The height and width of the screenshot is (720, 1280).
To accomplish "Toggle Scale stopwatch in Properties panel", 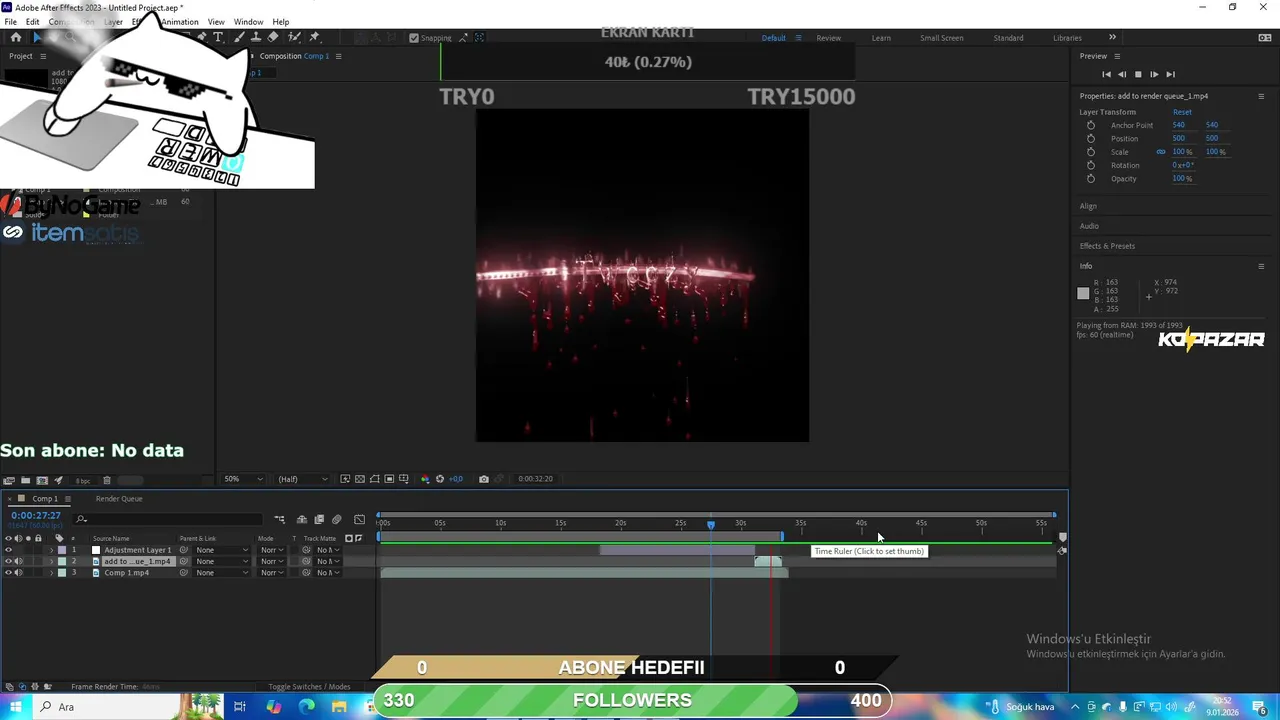I will coord(1090,152).
